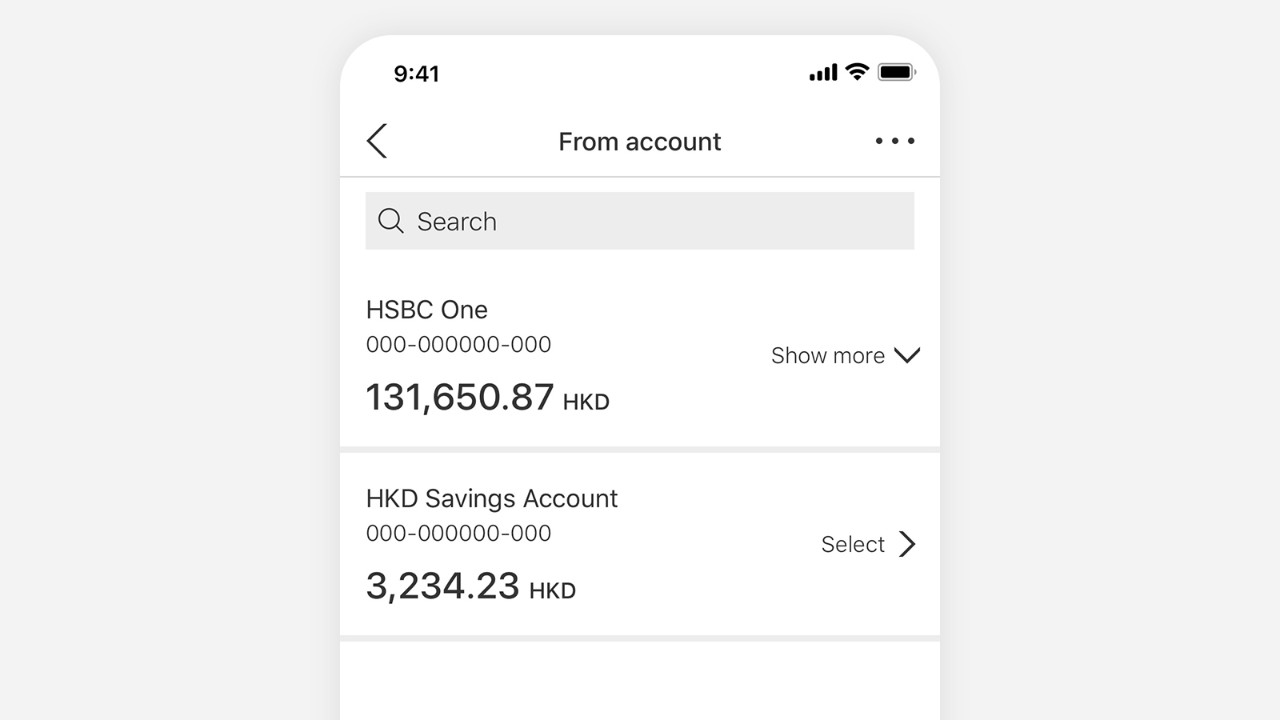Go back using the left chevron
The image size is (1280, 720).
pyautogui.click(x=377, y=141)
